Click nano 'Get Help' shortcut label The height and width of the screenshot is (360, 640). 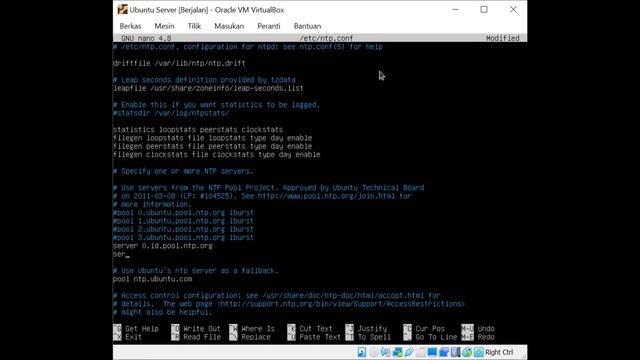tap(142, 329)
